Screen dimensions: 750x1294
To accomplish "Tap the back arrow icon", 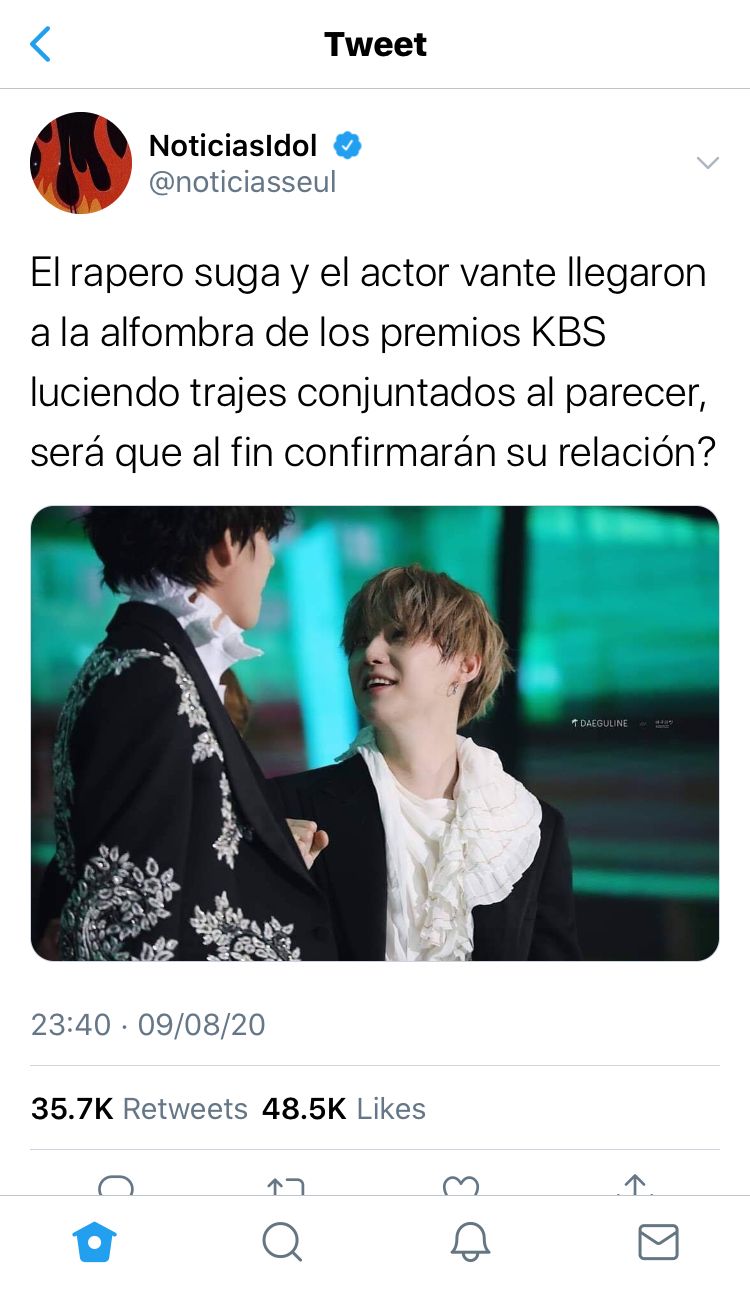I will click(41, 44).
